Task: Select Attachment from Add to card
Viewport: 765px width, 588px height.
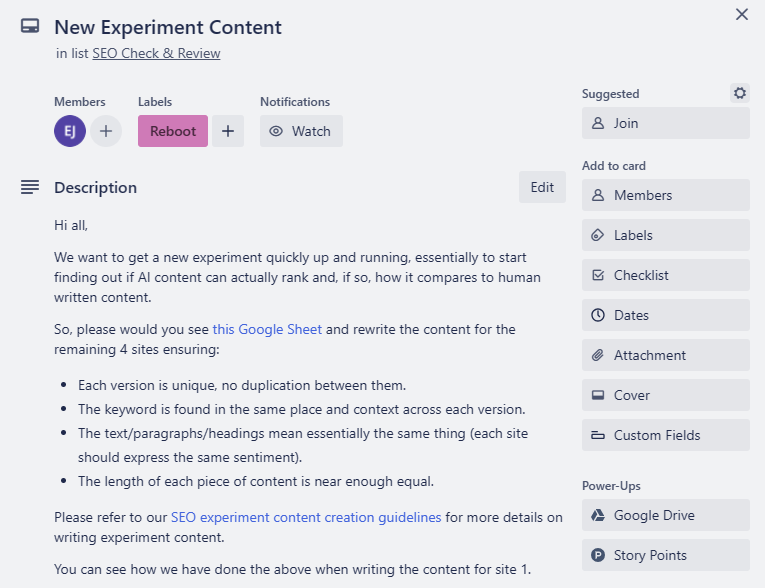Action: click(x=665, y=355)
